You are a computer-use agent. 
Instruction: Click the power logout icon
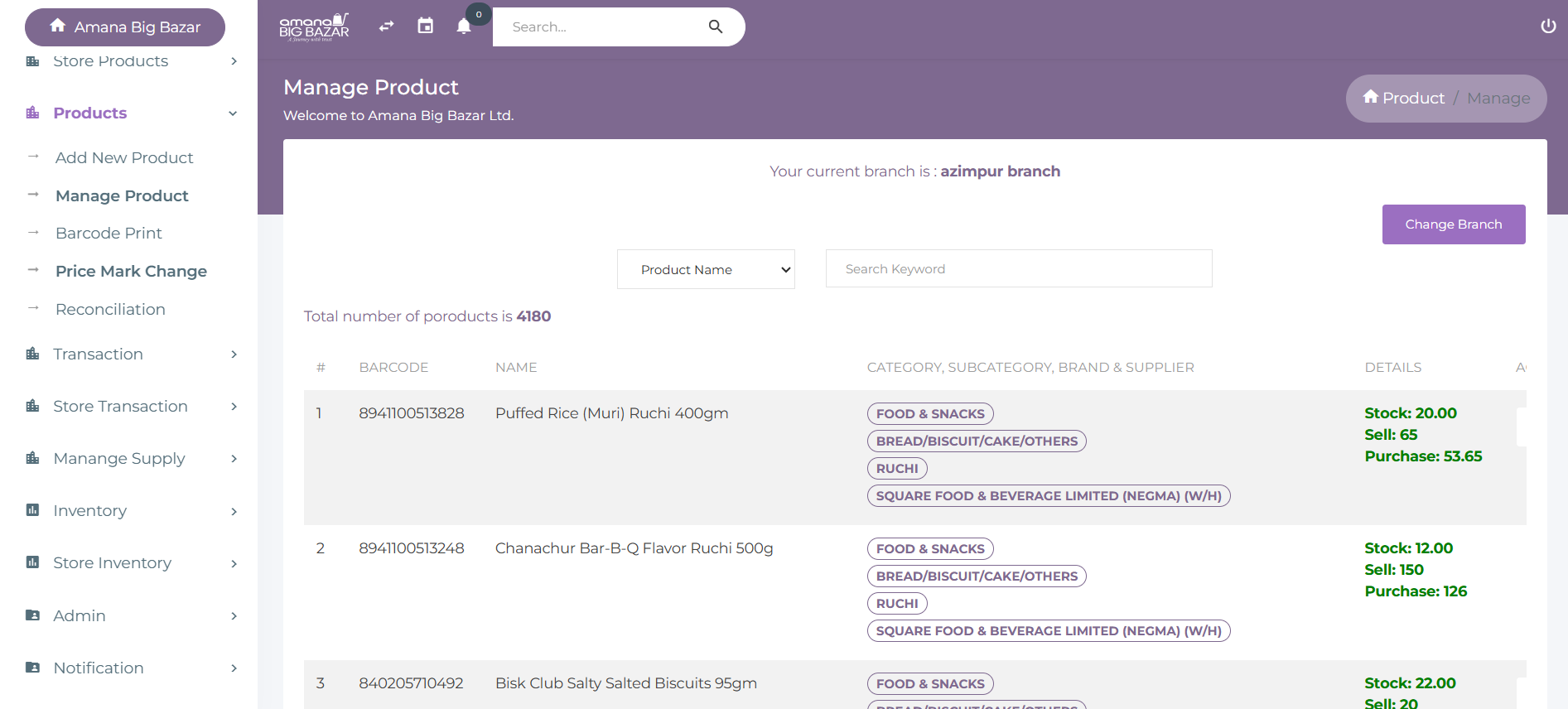point(1548,26)
